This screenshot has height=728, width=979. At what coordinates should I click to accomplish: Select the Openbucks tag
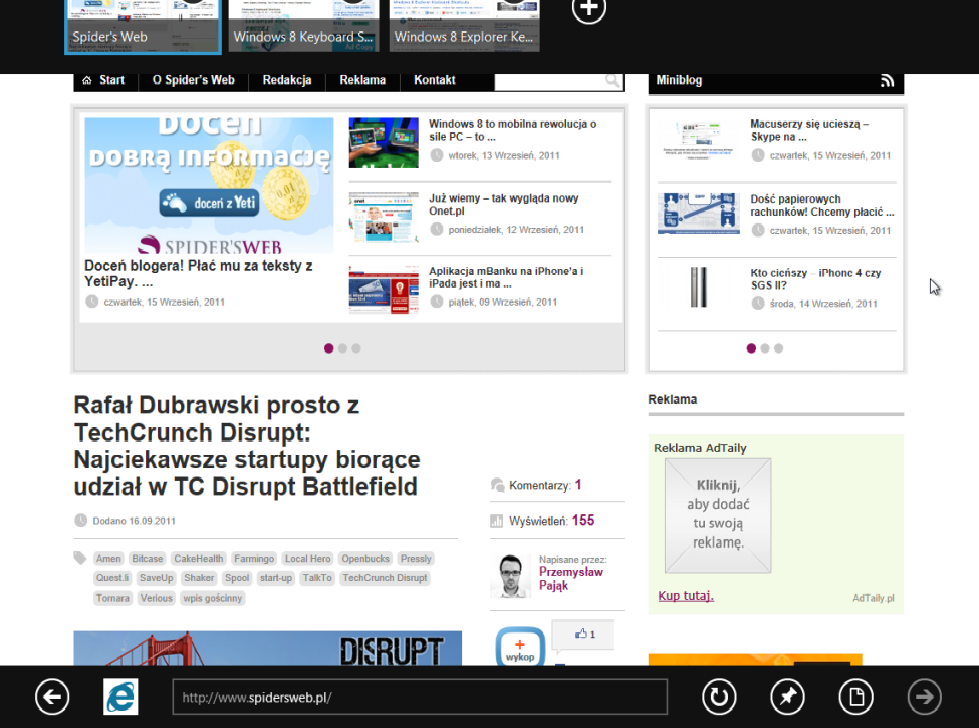[365, 559]
